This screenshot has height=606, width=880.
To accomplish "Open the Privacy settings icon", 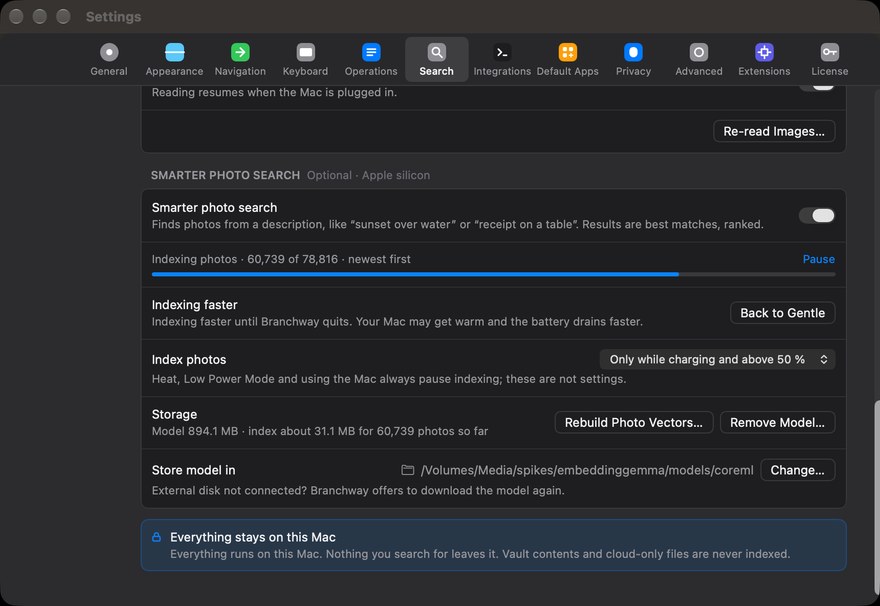I will (633, 52).
